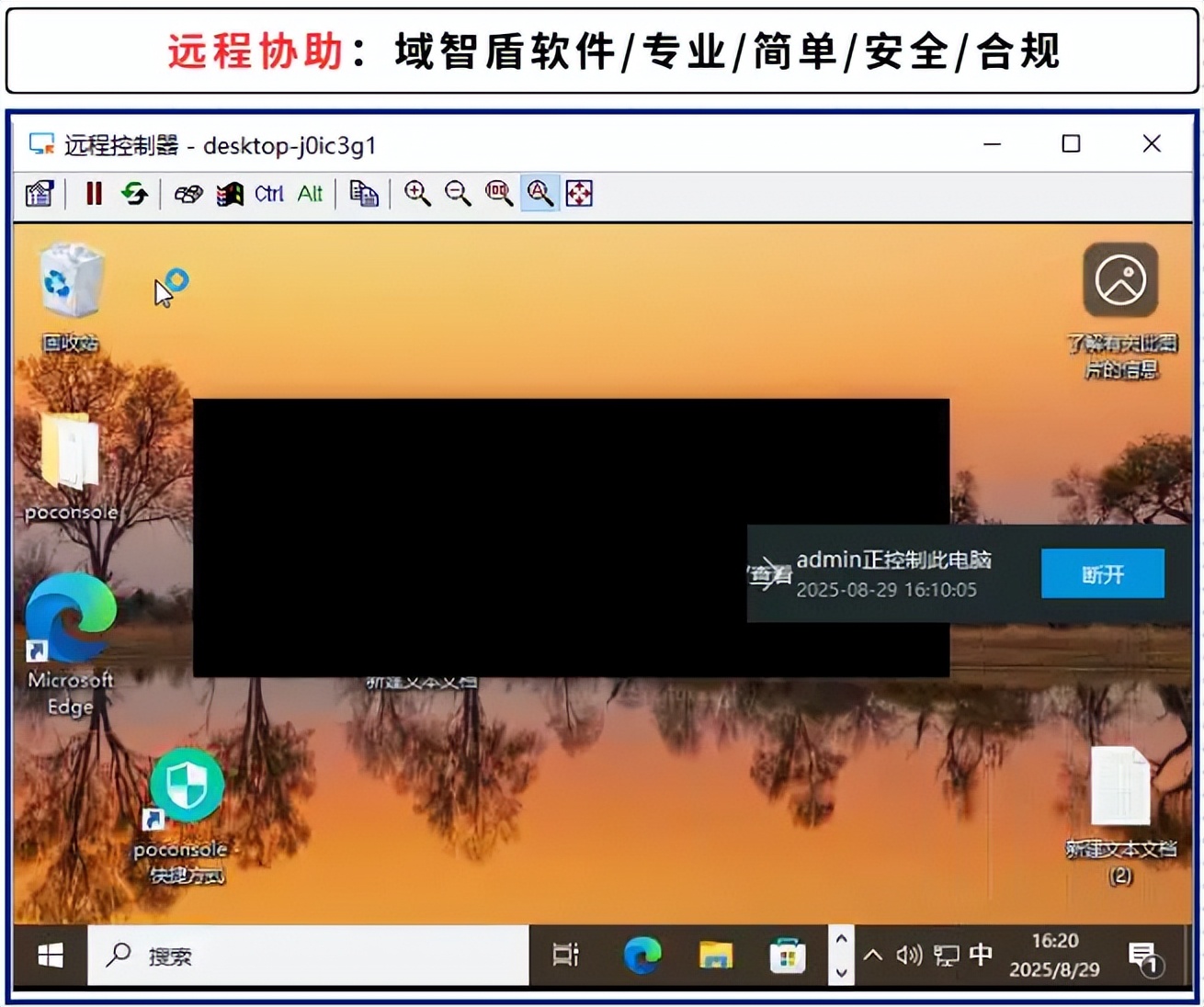Click the clipboard transfer toolbar icon

pos(364,193)
